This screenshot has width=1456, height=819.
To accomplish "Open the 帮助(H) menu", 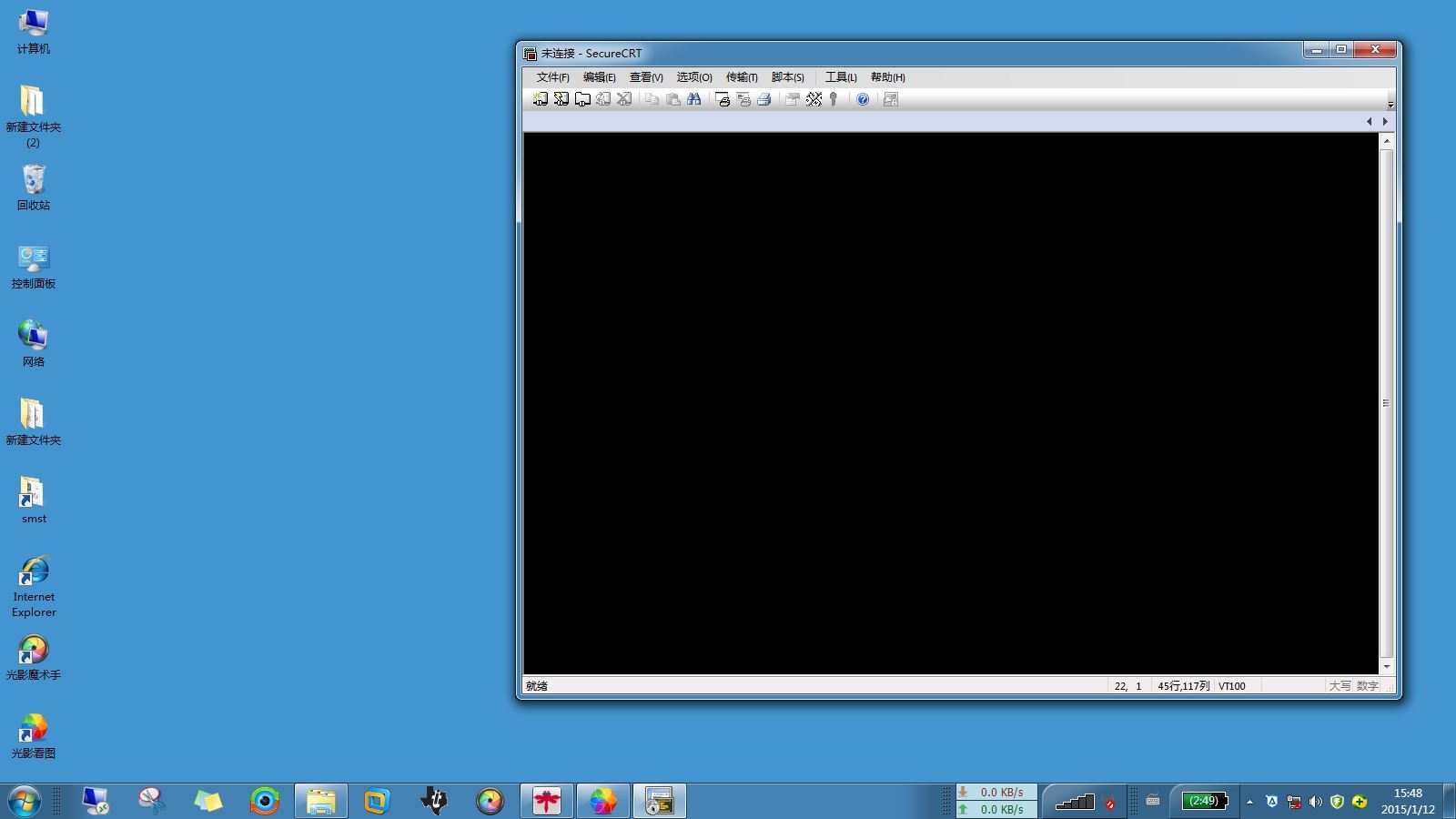I will (x=887, y=77).
